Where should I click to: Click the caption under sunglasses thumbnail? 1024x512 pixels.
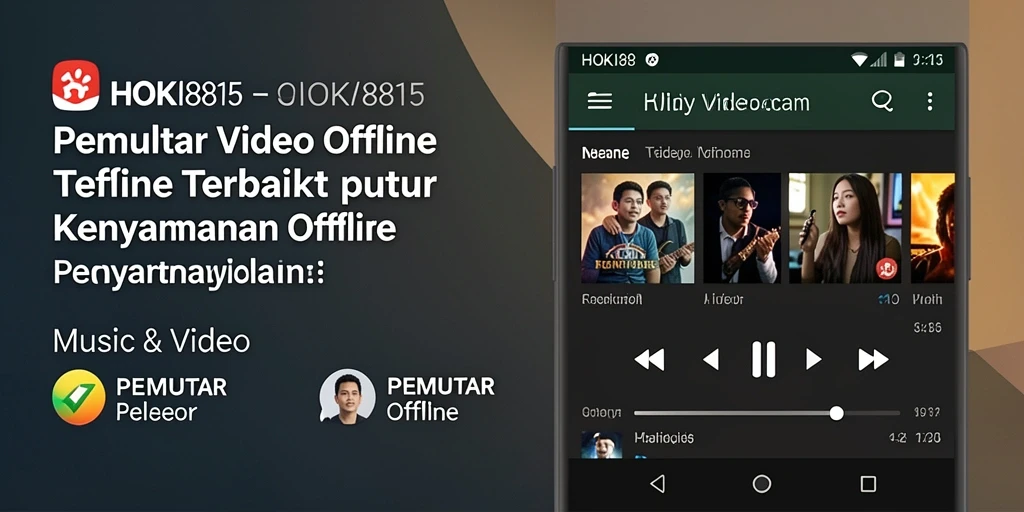tap(723, 299)
